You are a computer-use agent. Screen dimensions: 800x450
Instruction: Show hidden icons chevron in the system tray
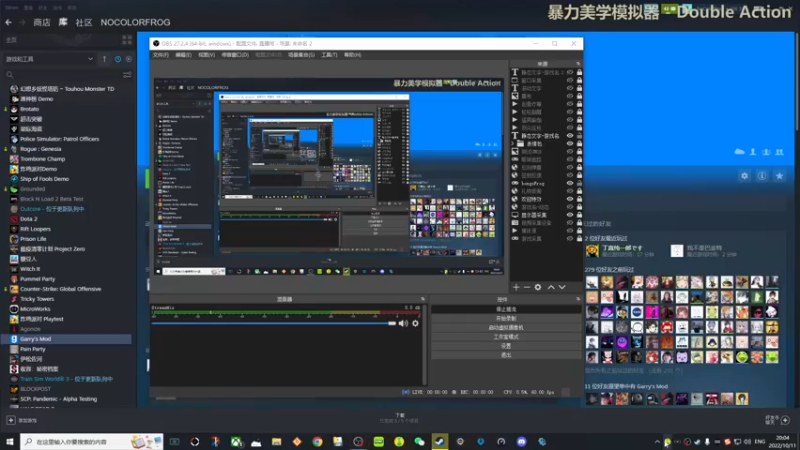click(x=657, y=442)
